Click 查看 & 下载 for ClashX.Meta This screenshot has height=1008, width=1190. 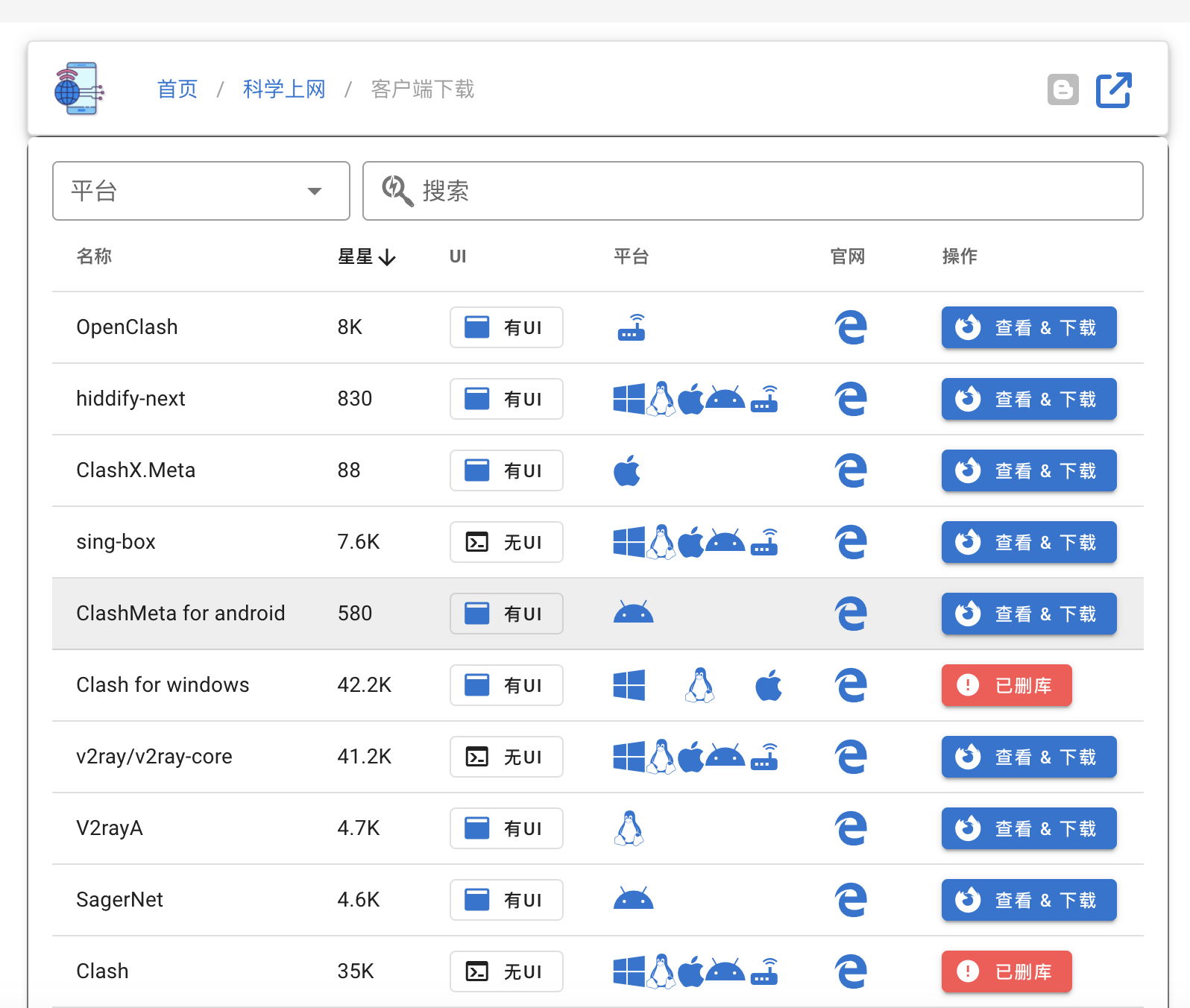point(1029,470)
